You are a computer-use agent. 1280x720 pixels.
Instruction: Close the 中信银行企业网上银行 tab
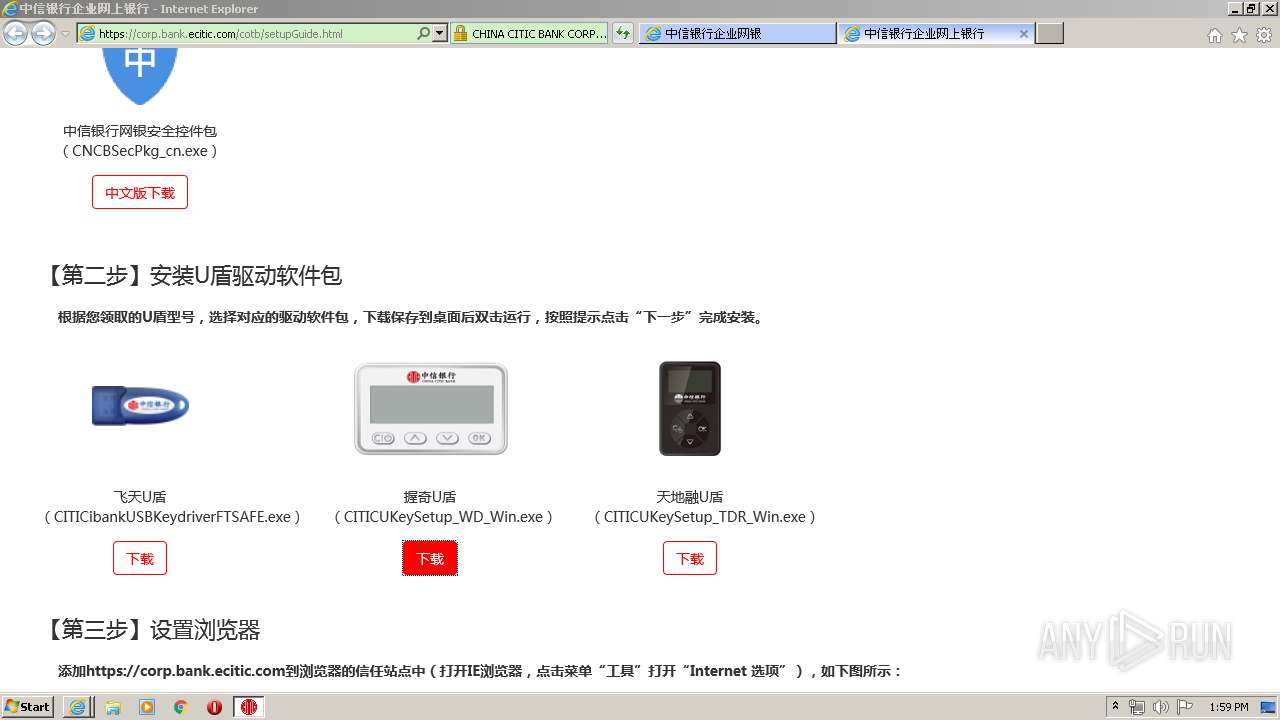(1024, 34)
